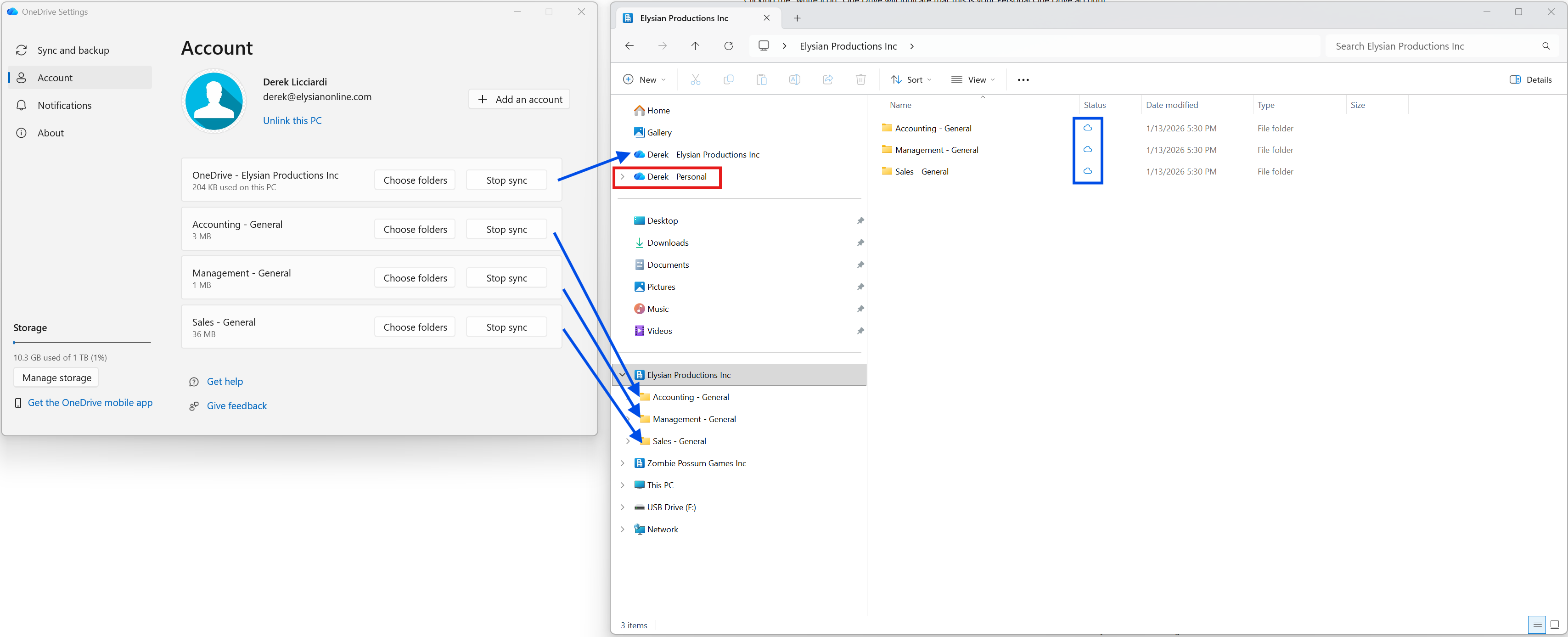This screenshot has height=637, width=1568.
Task: Toggle the Details pane button
Action: (x=1530, y=80)
